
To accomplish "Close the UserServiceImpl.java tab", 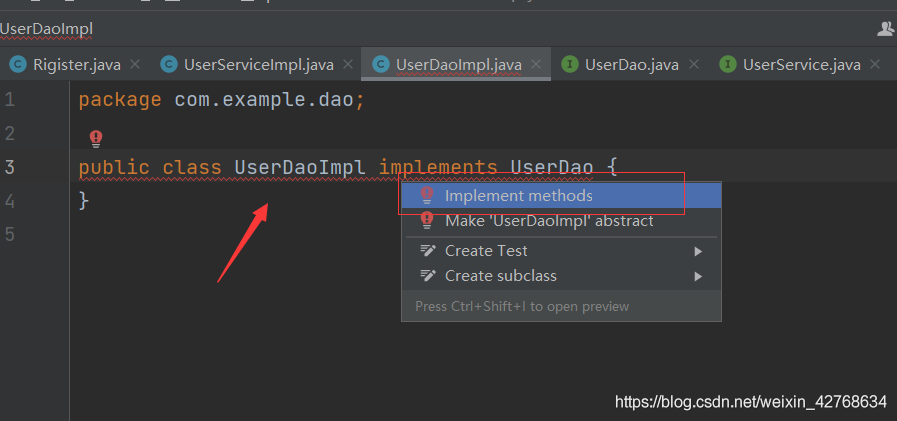I will click(x=347, y=64).
